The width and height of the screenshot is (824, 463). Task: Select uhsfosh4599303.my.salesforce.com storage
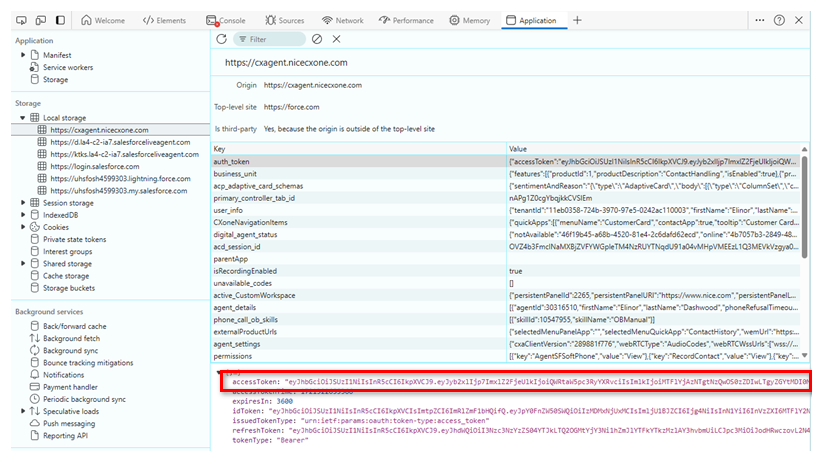click(x=119, y=191)
